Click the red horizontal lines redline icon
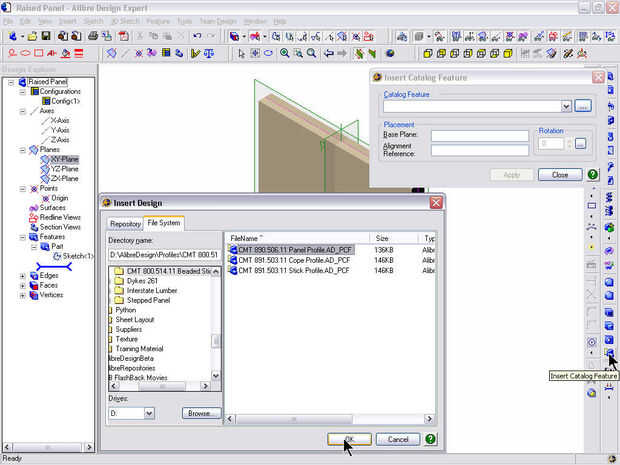 coord(79,53)
